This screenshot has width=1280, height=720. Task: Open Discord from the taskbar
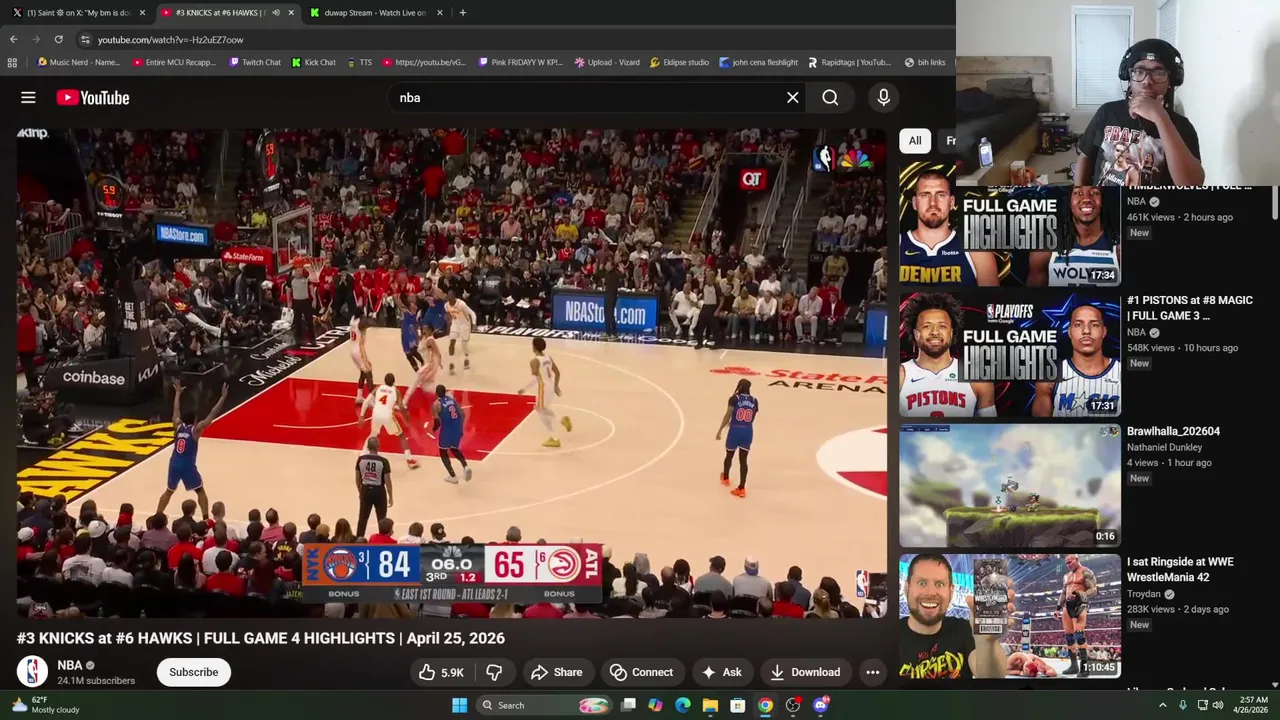point(821,705)
